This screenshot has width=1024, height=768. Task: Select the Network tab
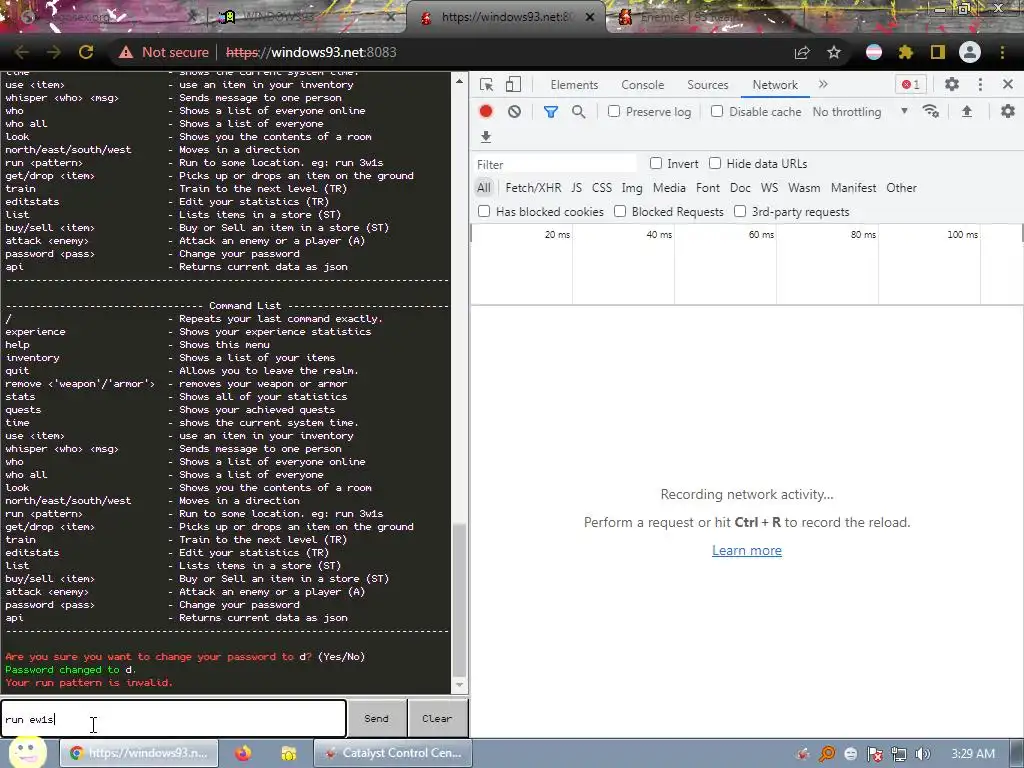(775, 85)
